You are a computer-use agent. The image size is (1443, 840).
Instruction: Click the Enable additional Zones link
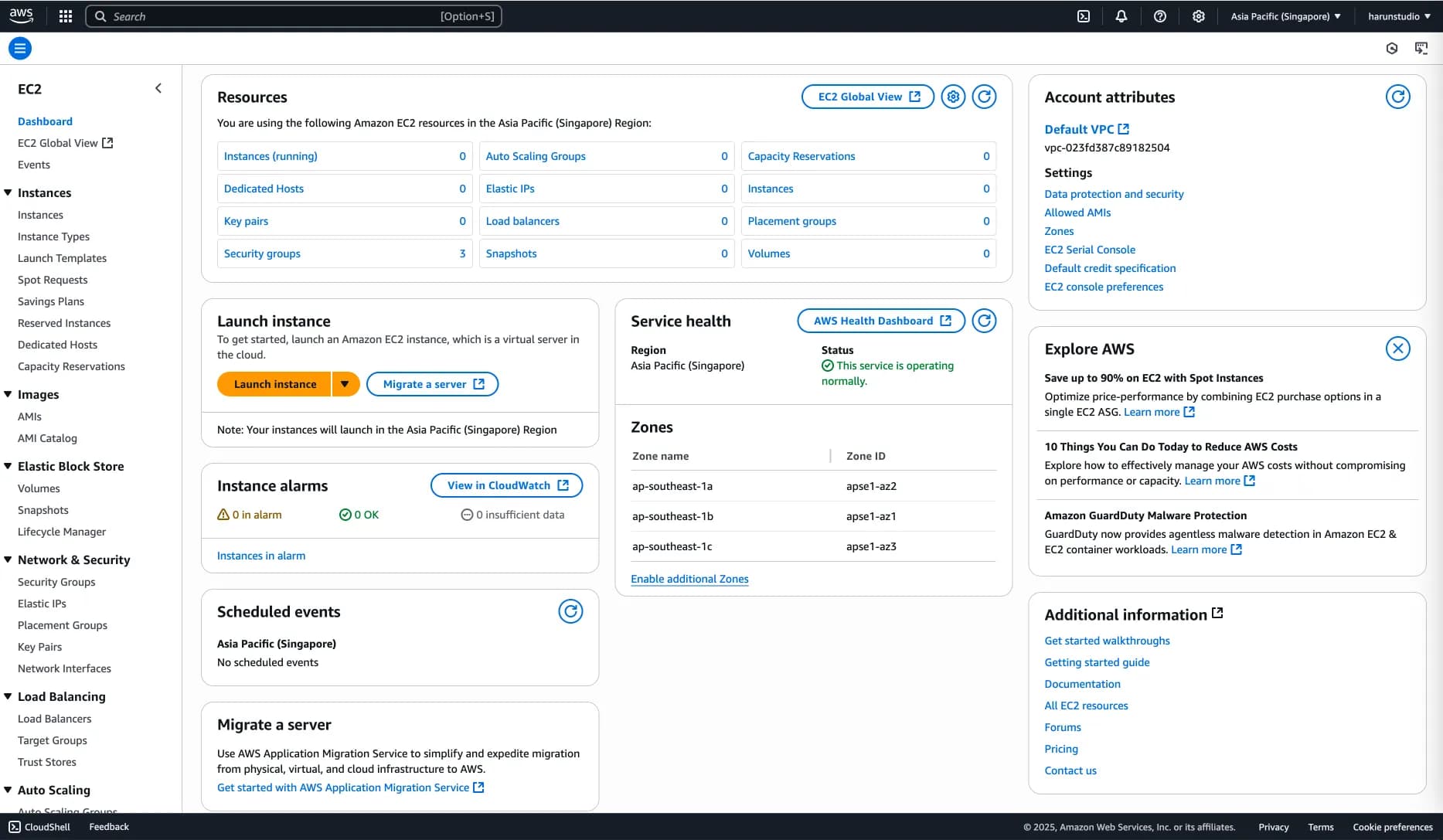pyautogui.click(x=689, y=579)
